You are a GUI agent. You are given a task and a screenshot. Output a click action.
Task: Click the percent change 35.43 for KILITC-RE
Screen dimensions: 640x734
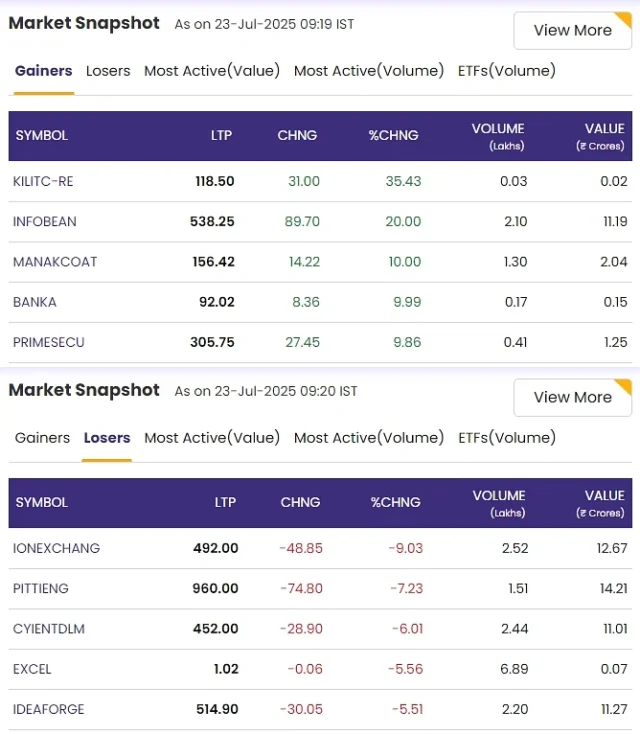point(403,181)
